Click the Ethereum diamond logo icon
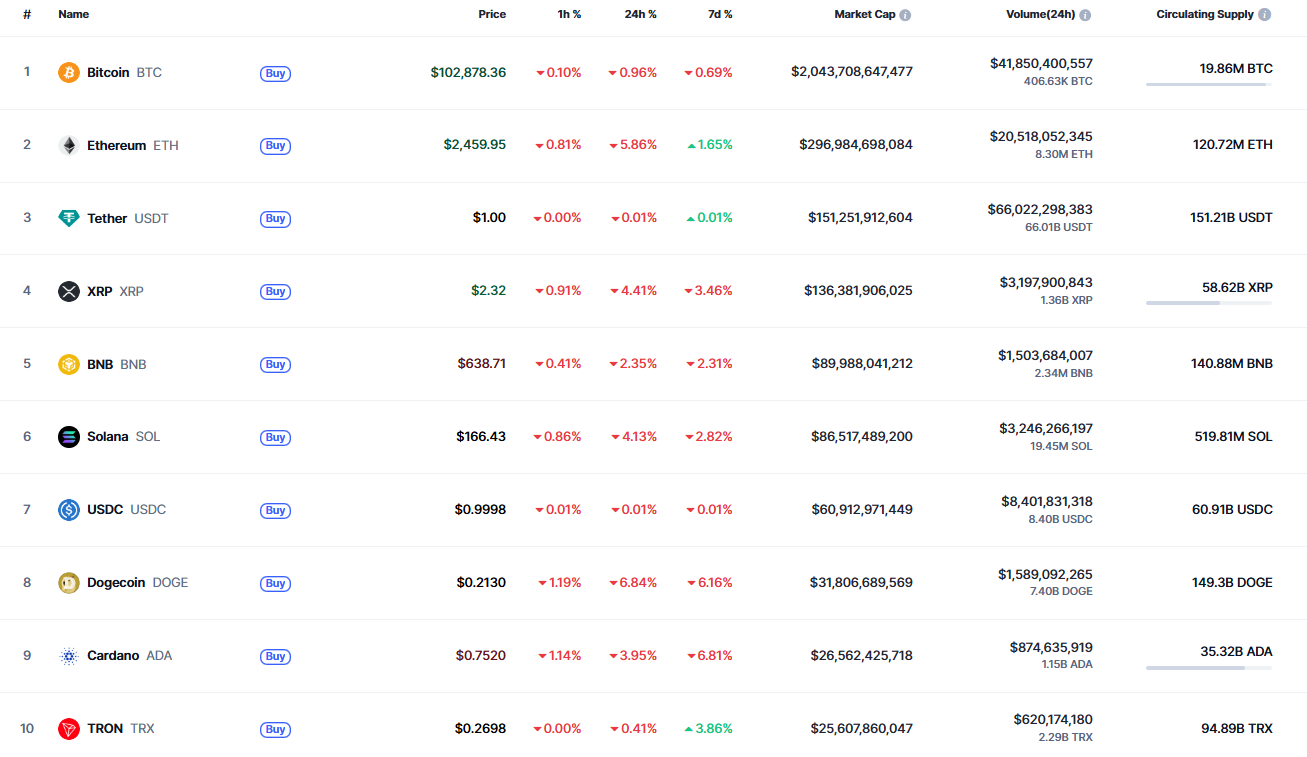This screenshot has width=1307, height=757. coord(68,146)
